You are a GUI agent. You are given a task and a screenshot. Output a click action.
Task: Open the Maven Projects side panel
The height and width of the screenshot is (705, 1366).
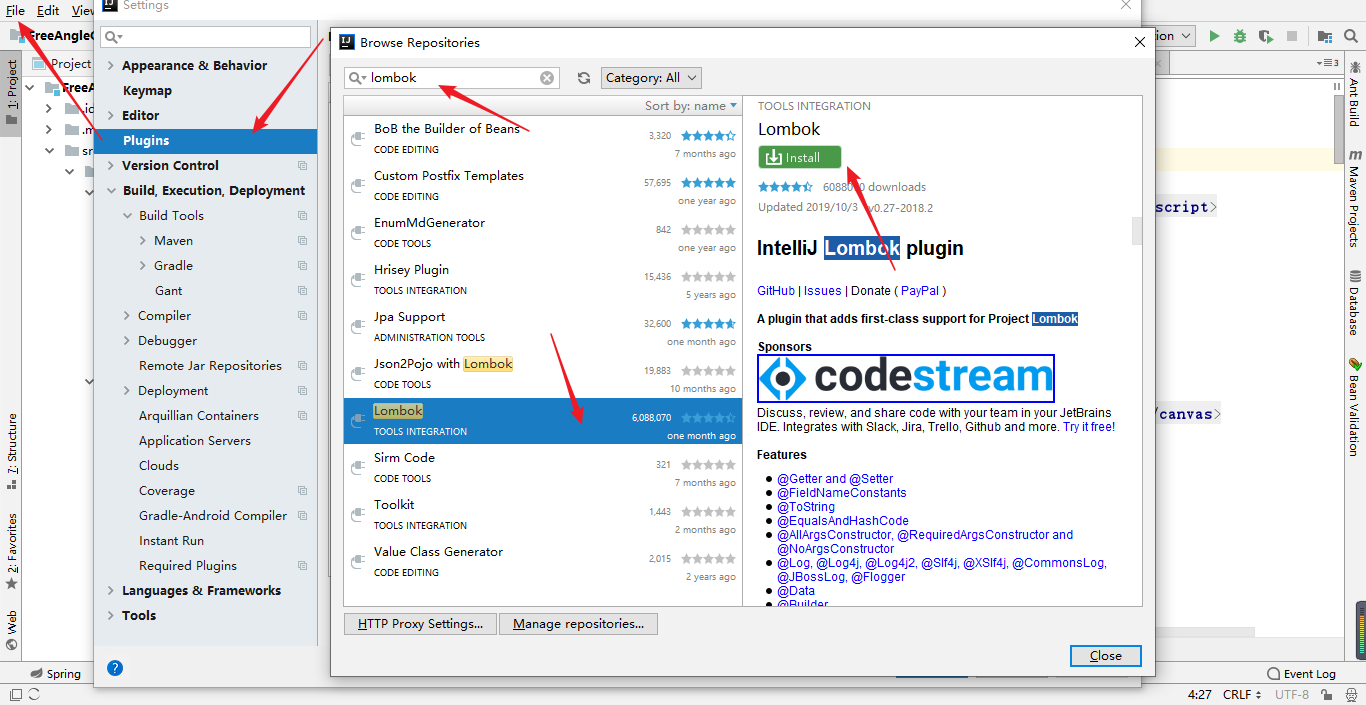(1355, 198)
